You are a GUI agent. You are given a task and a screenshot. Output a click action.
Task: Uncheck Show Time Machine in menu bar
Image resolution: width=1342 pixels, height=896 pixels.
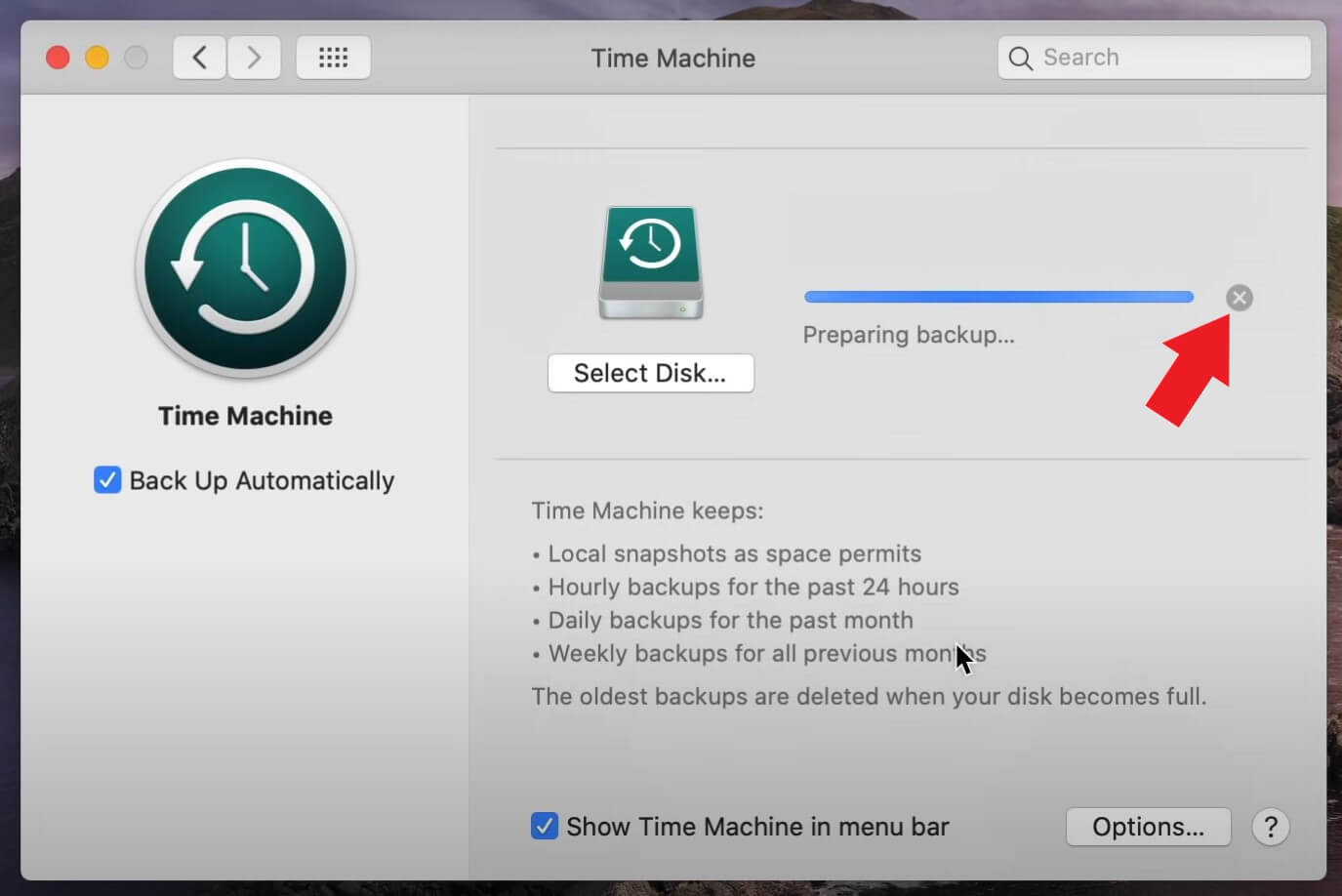[x=545, y=826]
